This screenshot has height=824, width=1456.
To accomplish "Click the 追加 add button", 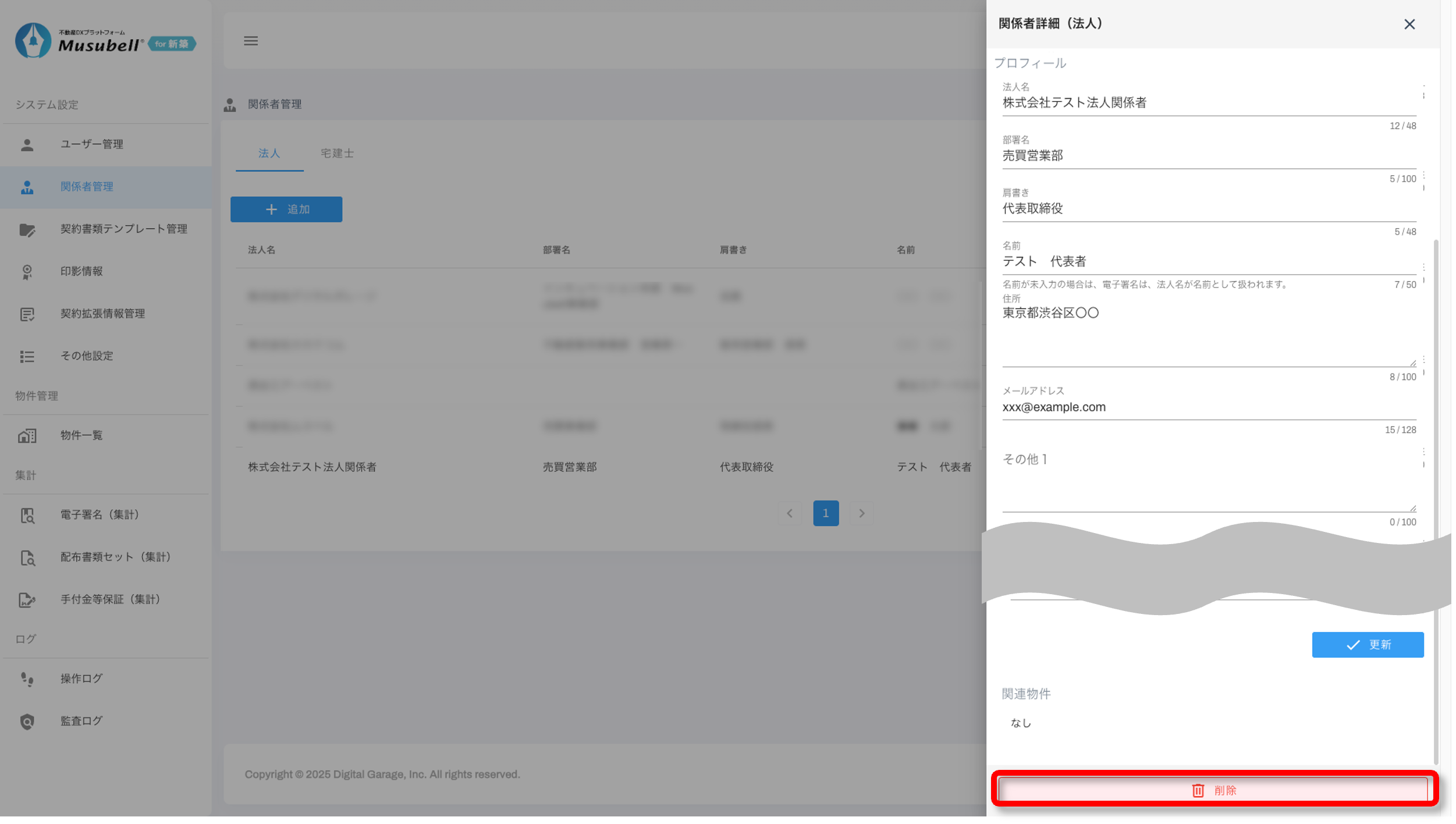I will (x=286, y=209).
